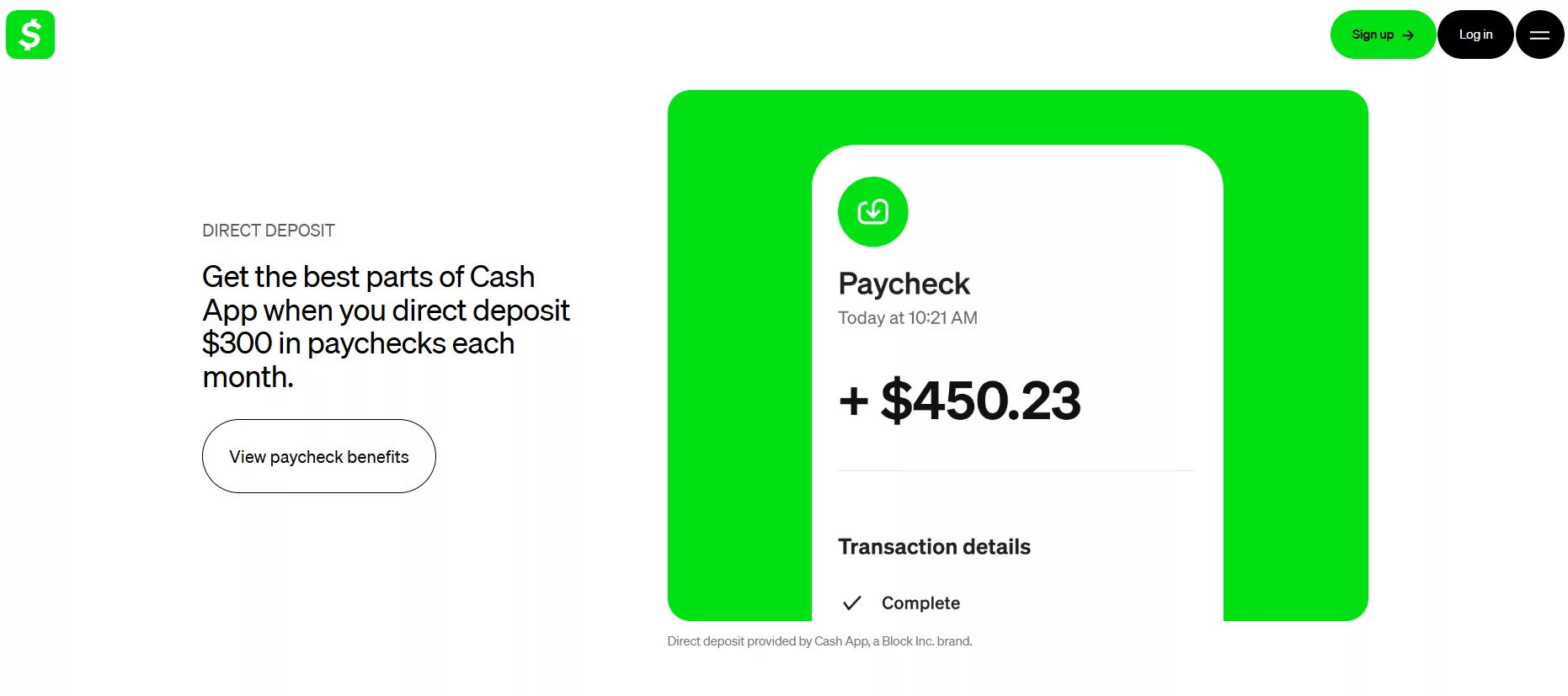Screen dimensions: 1568x696
Task: Select the DIRECT DEPOSIT section label
Action: (268, 230)
